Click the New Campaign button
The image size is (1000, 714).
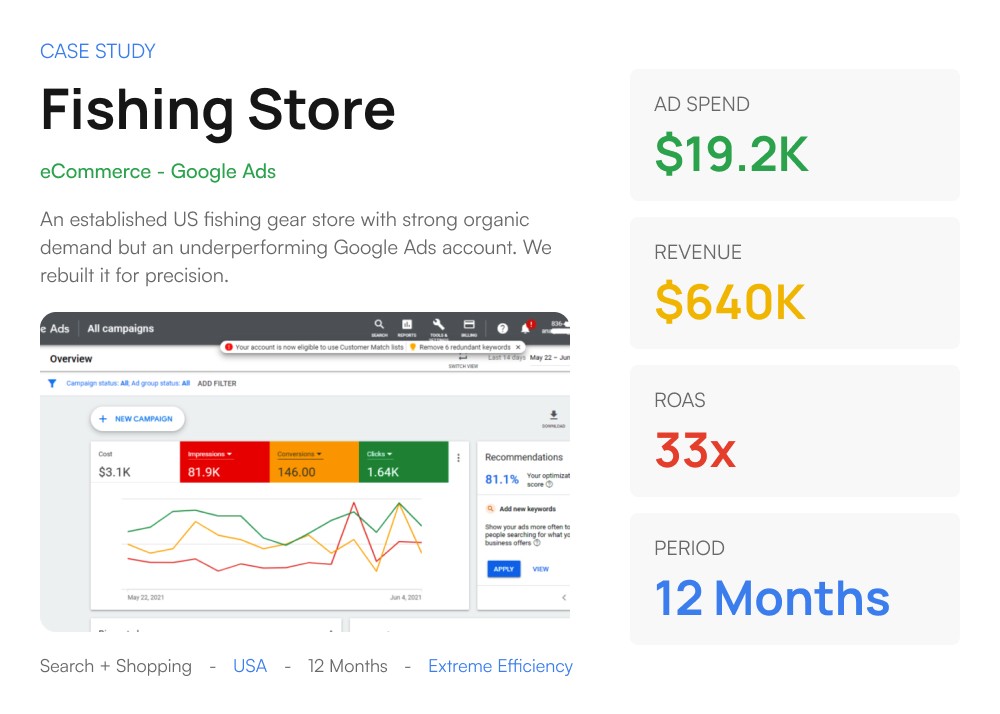click(x=137, y=419)
